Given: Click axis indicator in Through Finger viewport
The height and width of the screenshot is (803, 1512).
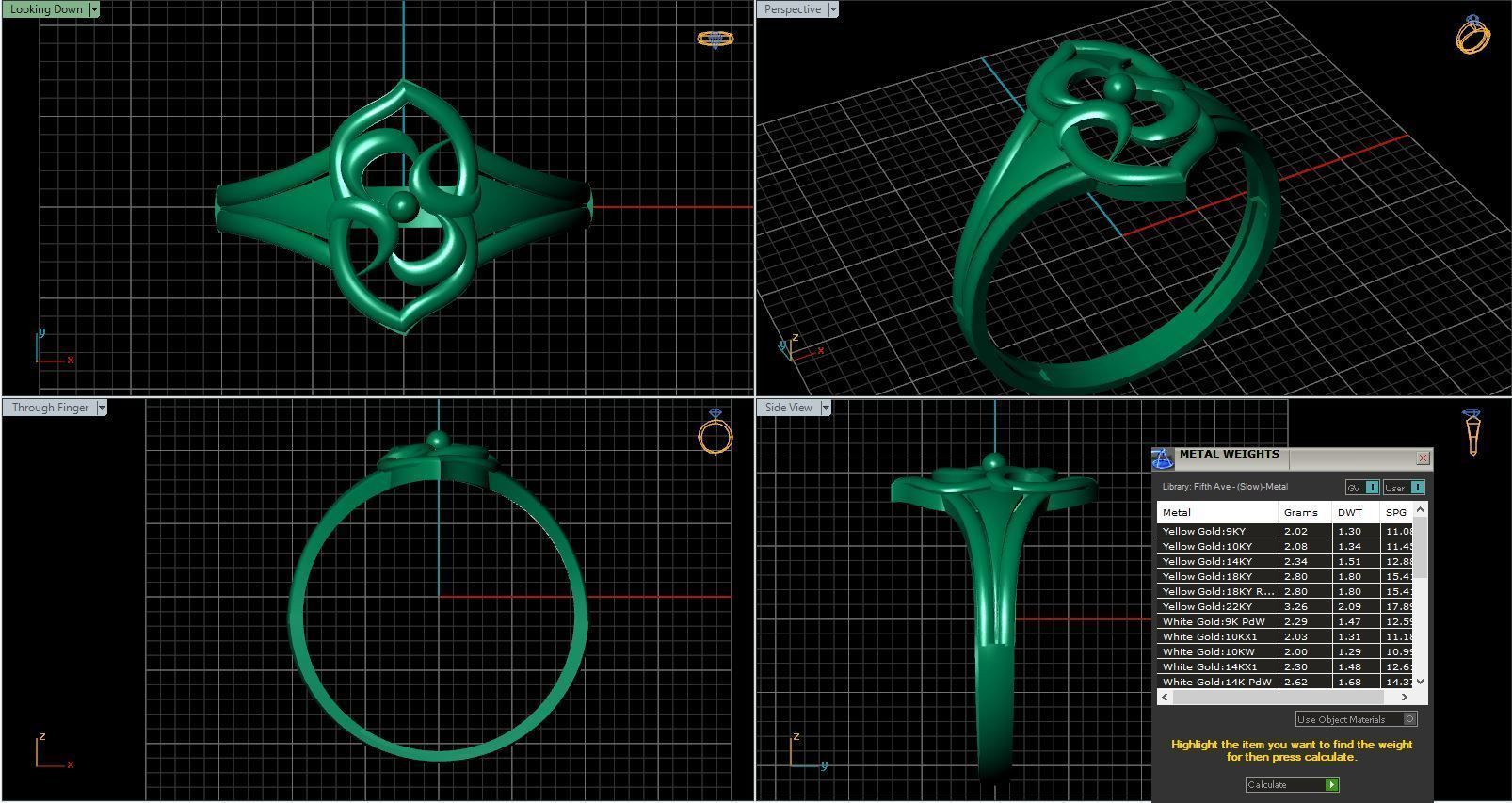Looking at the screenshot, I should 54,751.
